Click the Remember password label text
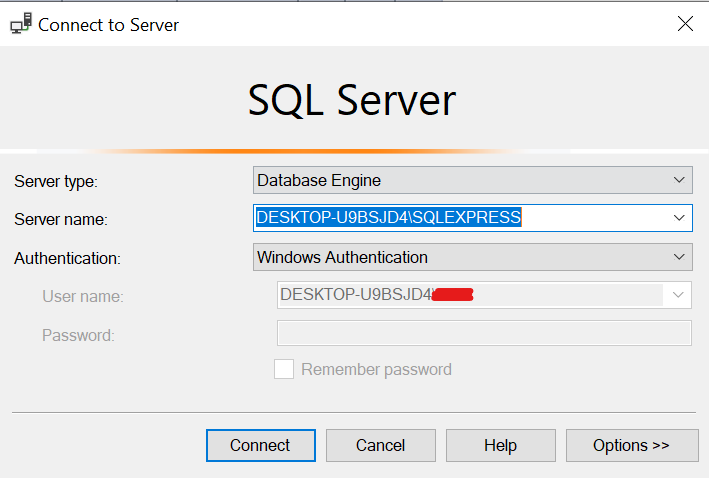 click(x=376, y=369)
